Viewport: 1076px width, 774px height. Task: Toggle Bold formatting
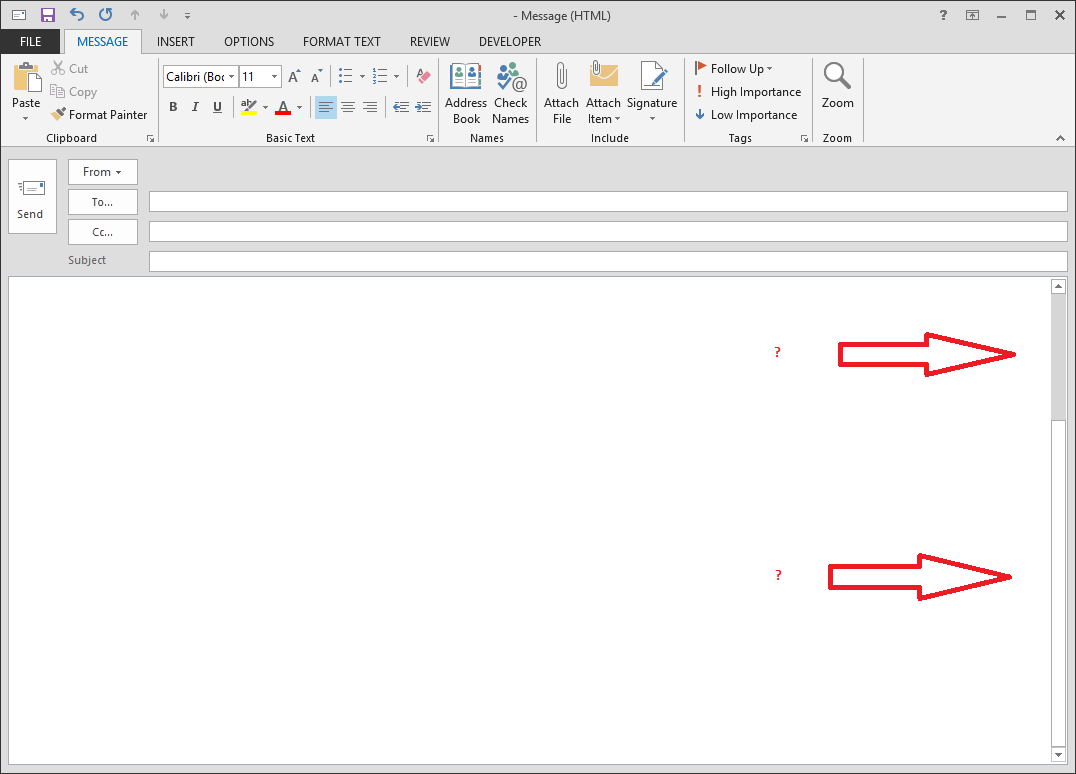(173, 107)
